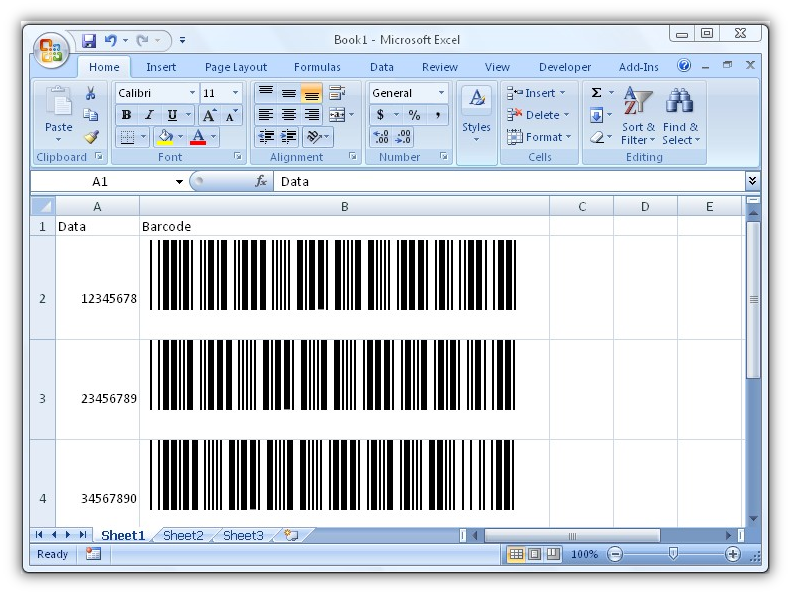This screenshot has height=595, width=791.
Task: Copy selection with the Copy icon
Action: [x=90, y=115]
